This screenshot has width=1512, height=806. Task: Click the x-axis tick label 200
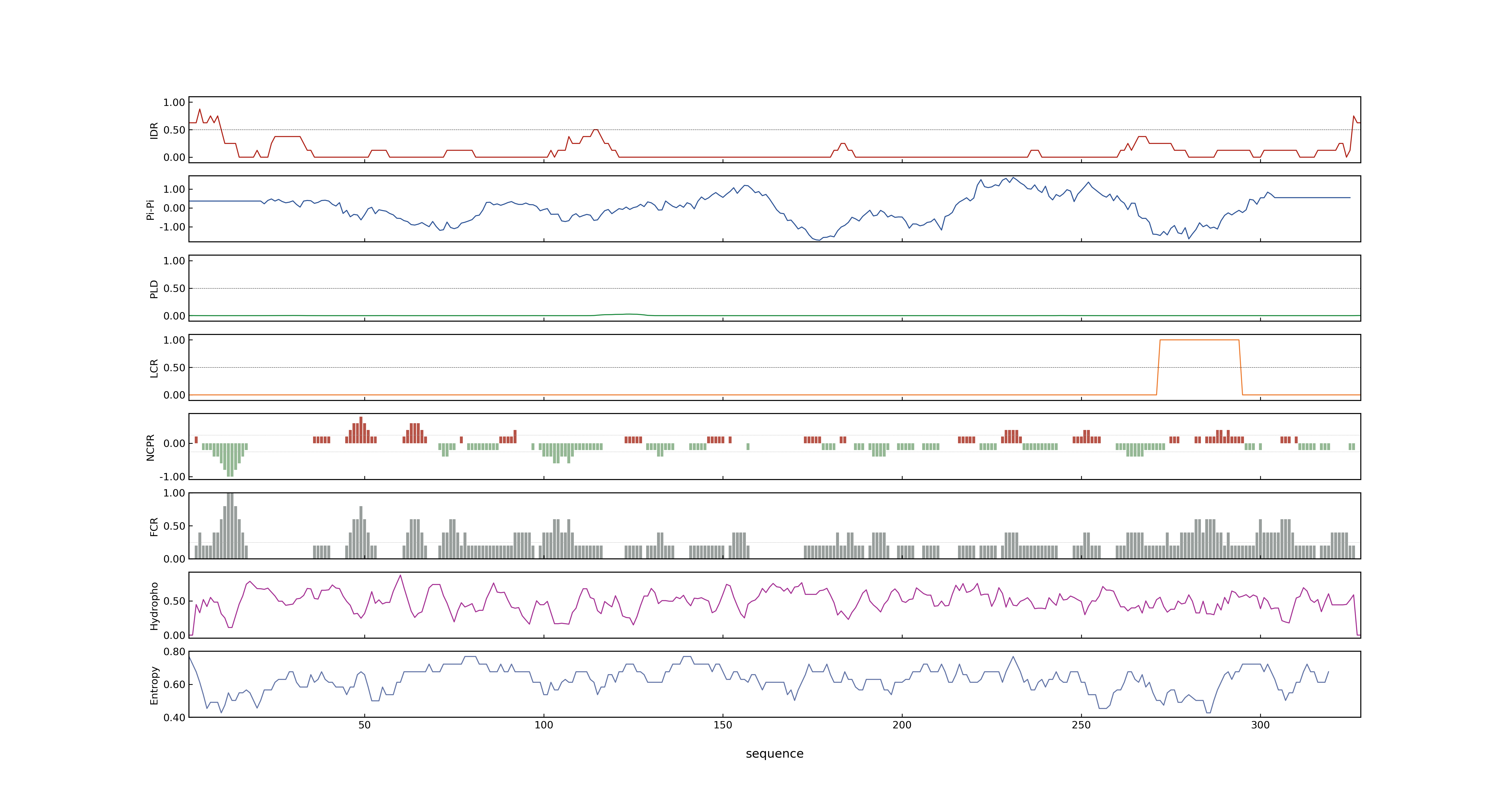(x=902, y=725)
